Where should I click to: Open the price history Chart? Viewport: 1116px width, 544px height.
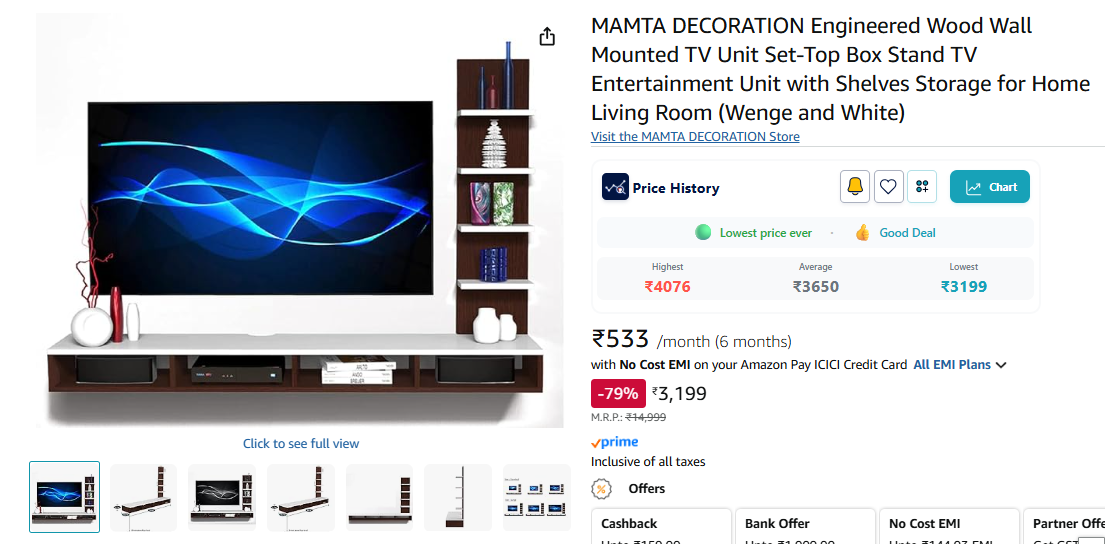(989, 187)
